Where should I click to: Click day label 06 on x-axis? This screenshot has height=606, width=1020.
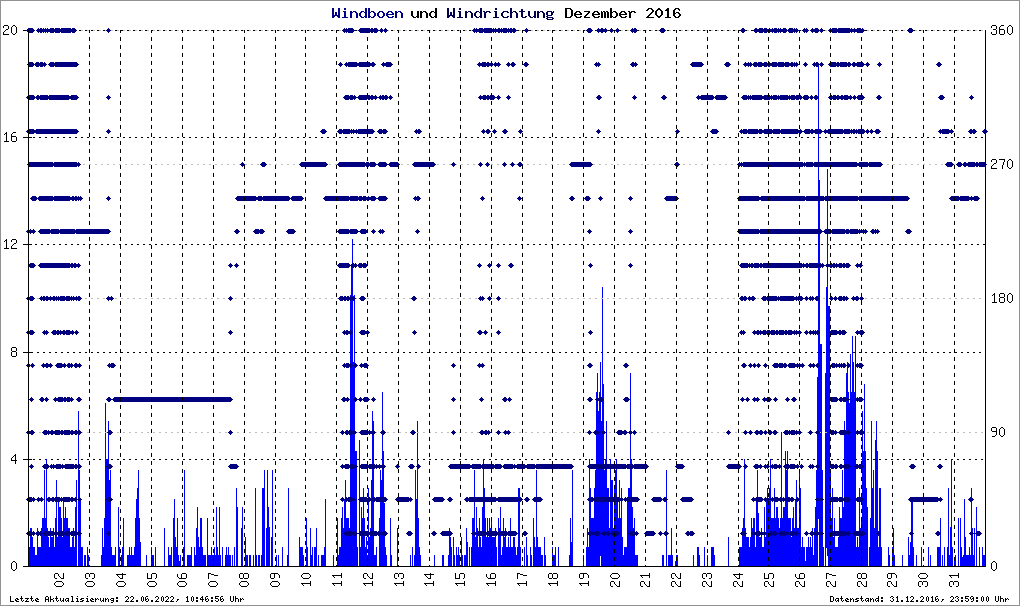tap(183, 578)
